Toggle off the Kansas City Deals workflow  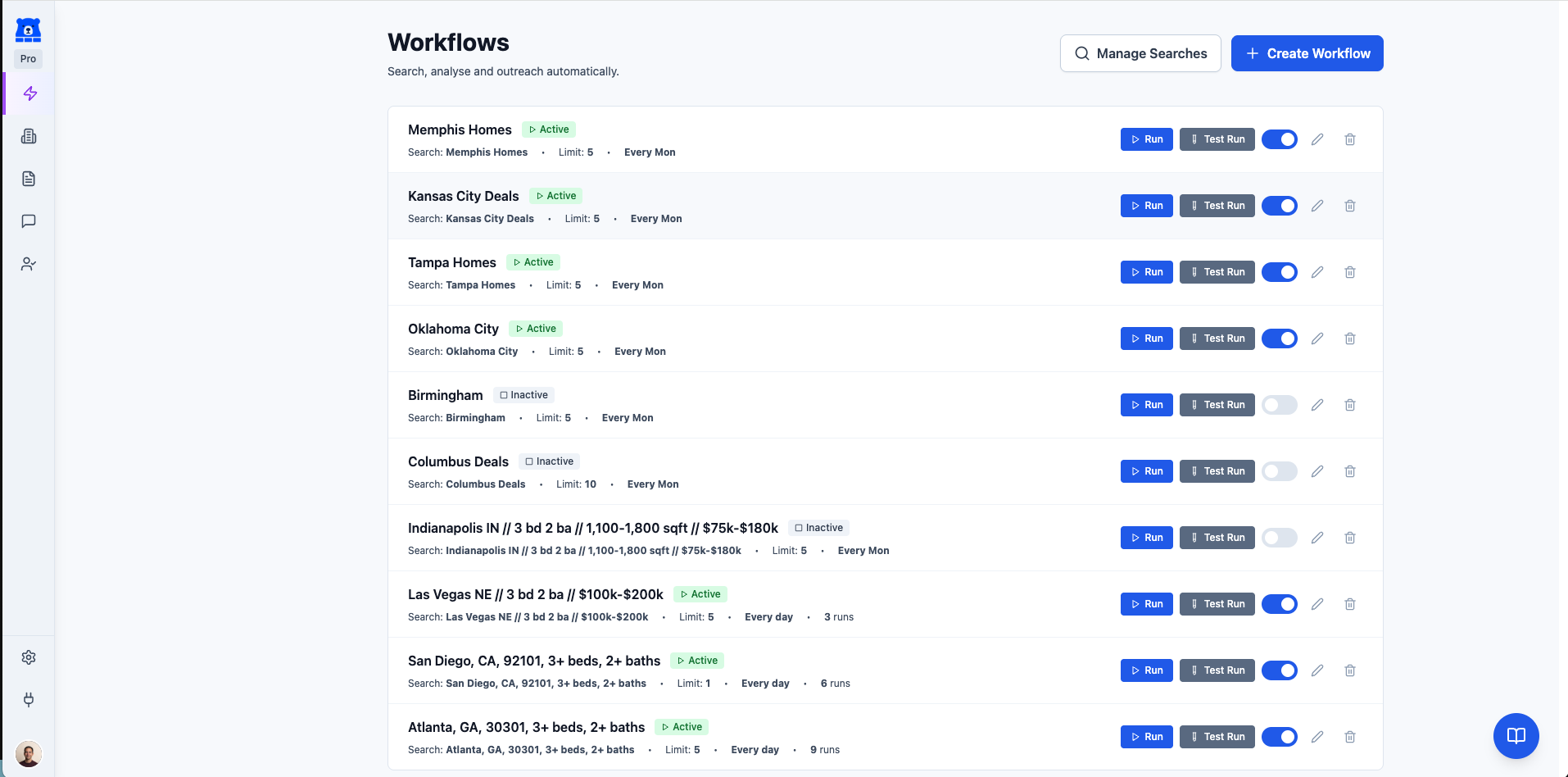[1280, 206]
